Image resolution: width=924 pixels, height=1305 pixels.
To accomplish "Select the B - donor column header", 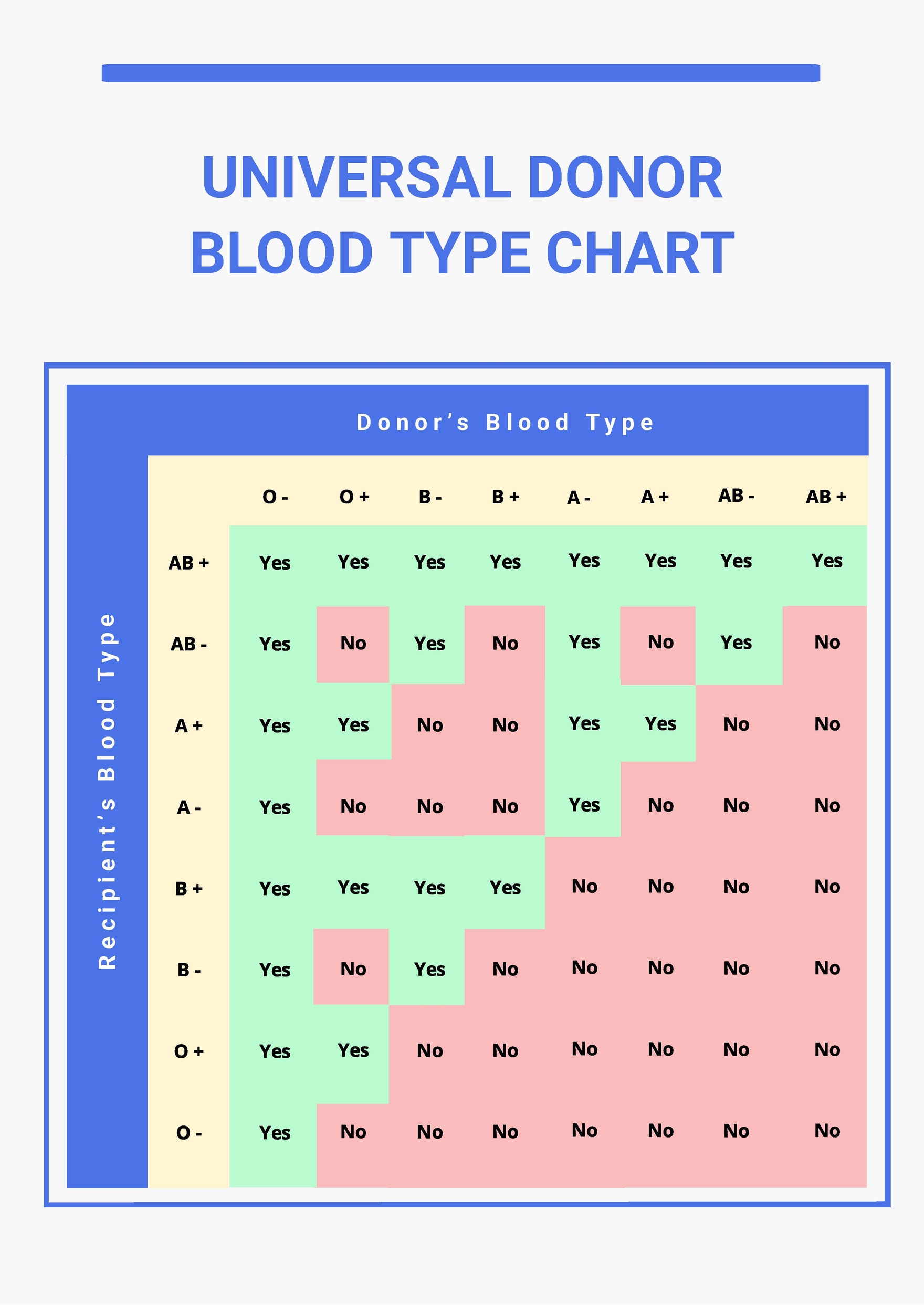I will (x=429, y=497).
